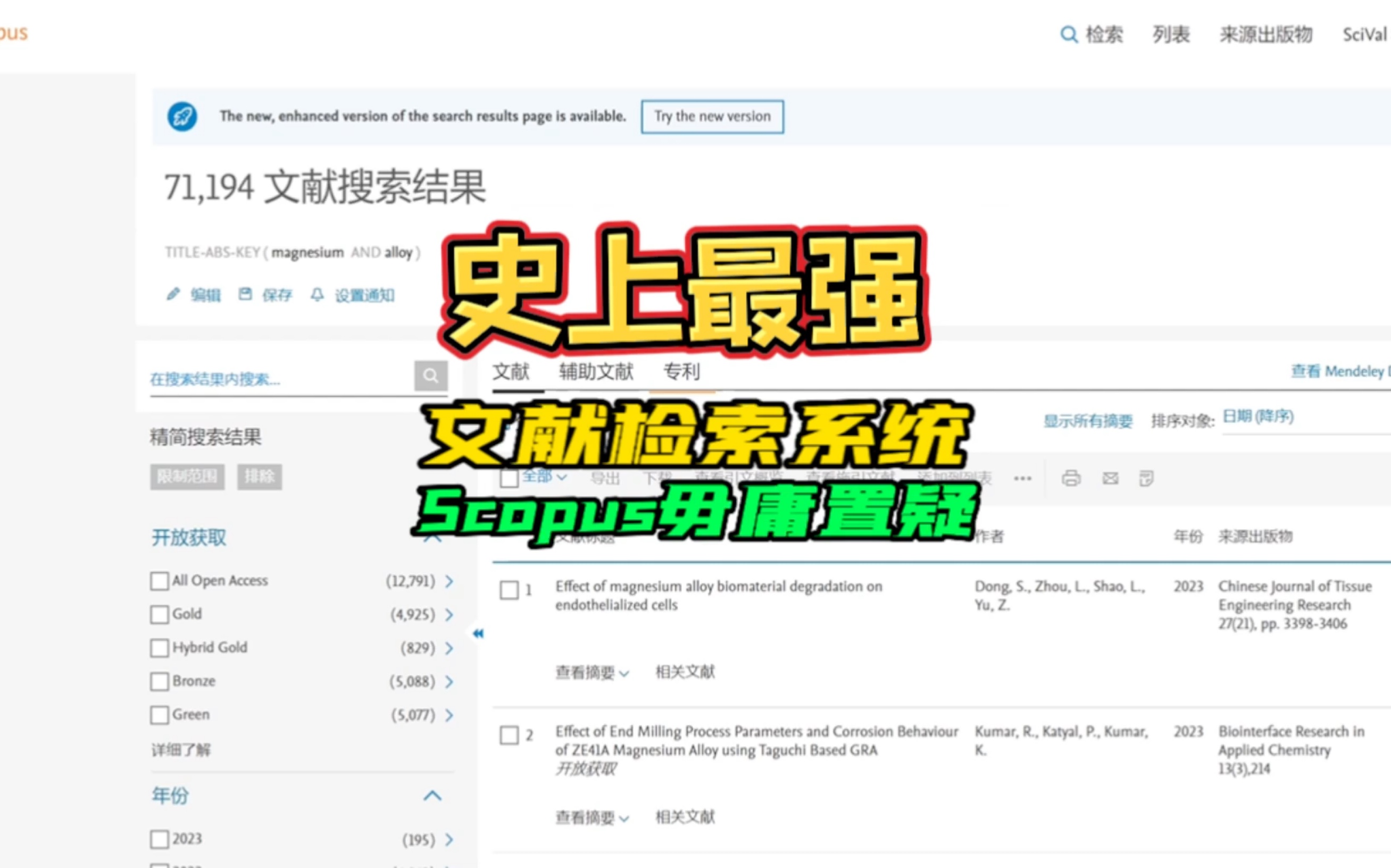1391x868 pixels.
Task: Click the 在搜索结果内搜索 input field
Action: [x=281, y=379]
